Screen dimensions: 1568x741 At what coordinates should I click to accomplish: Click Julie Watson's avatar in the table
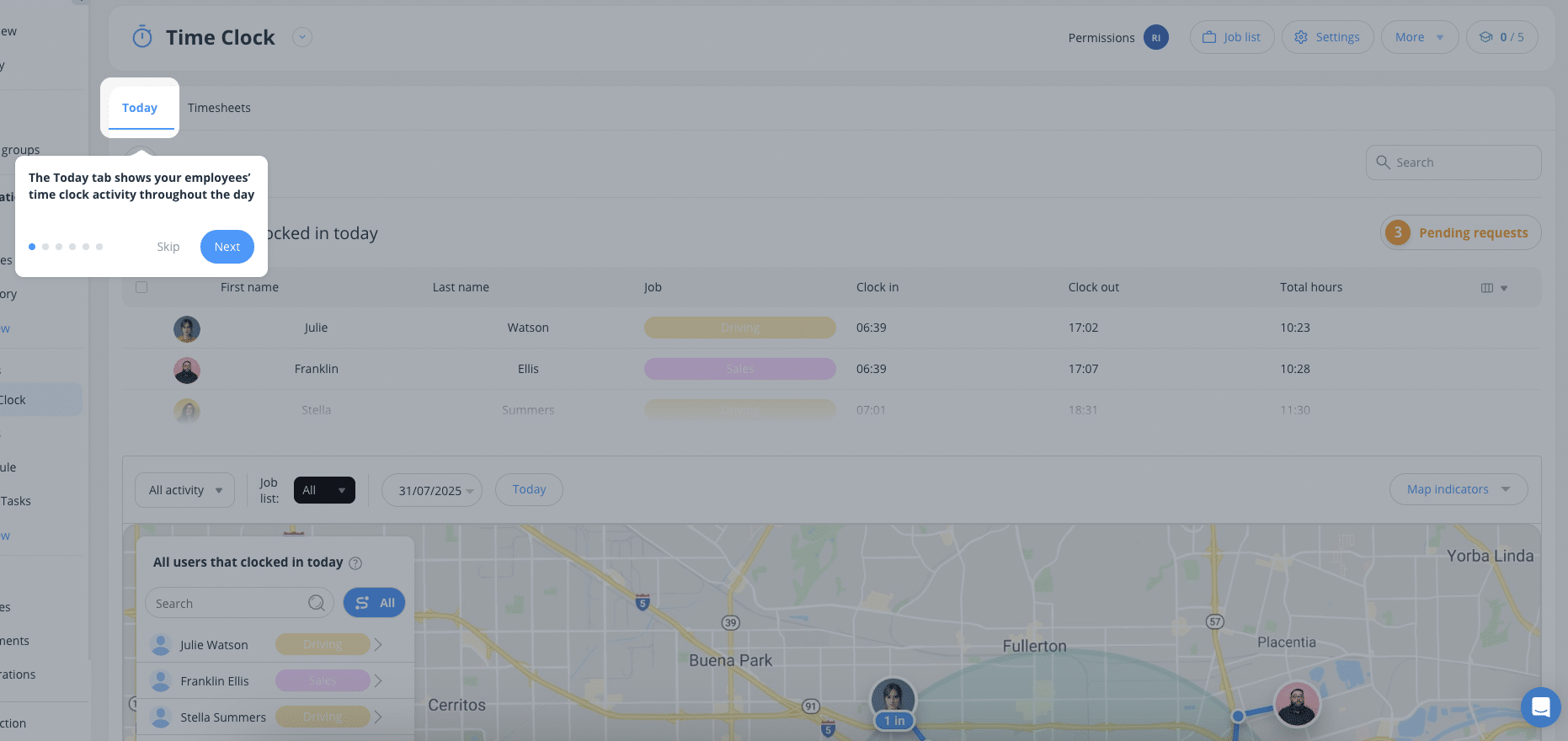click(x=187, y=328)
